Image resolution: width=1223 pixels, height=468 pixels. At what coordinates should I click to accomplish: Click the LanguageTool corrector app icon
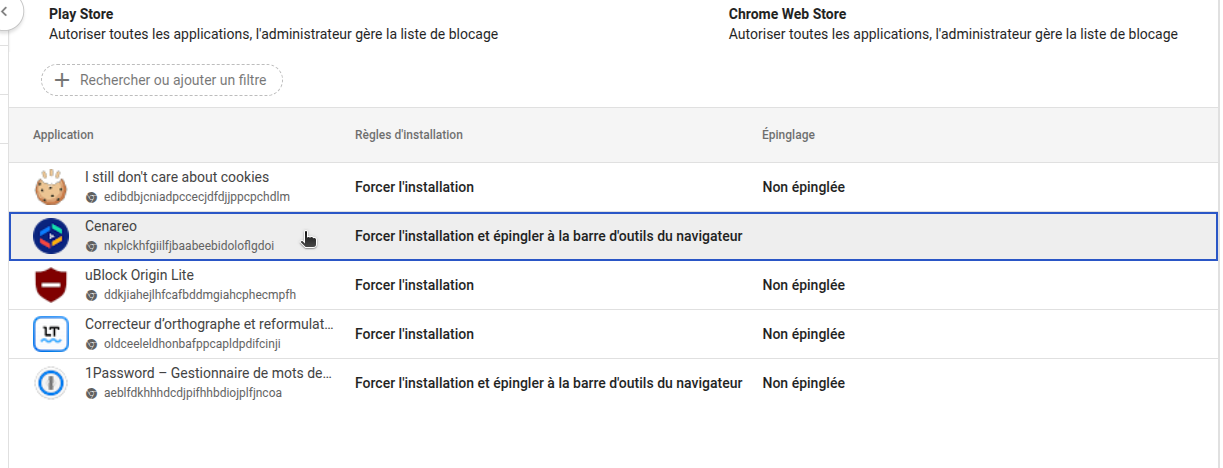(50, 334)
